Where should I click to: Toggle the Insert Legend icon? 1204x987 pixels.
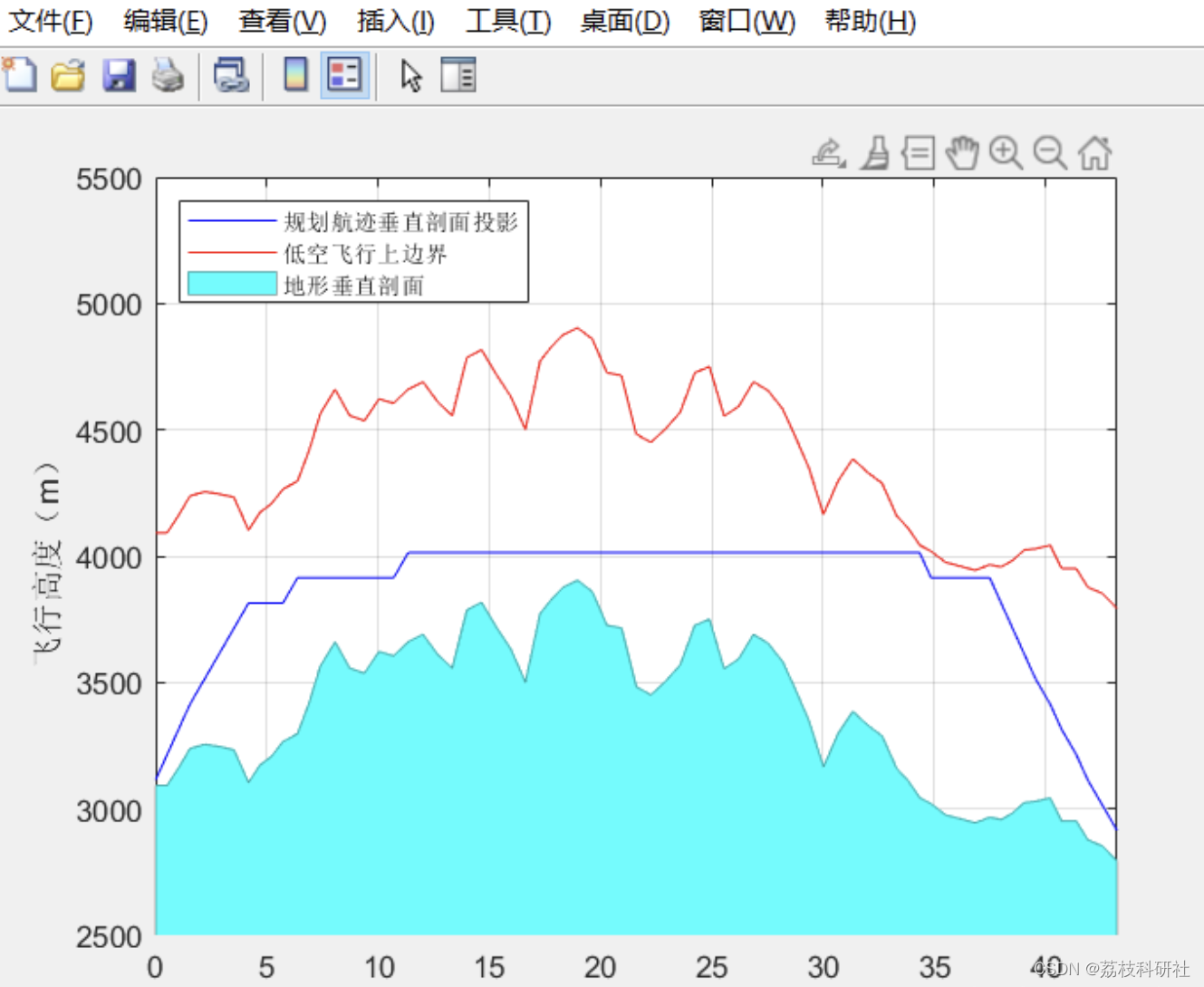click(x=345, y=75)
